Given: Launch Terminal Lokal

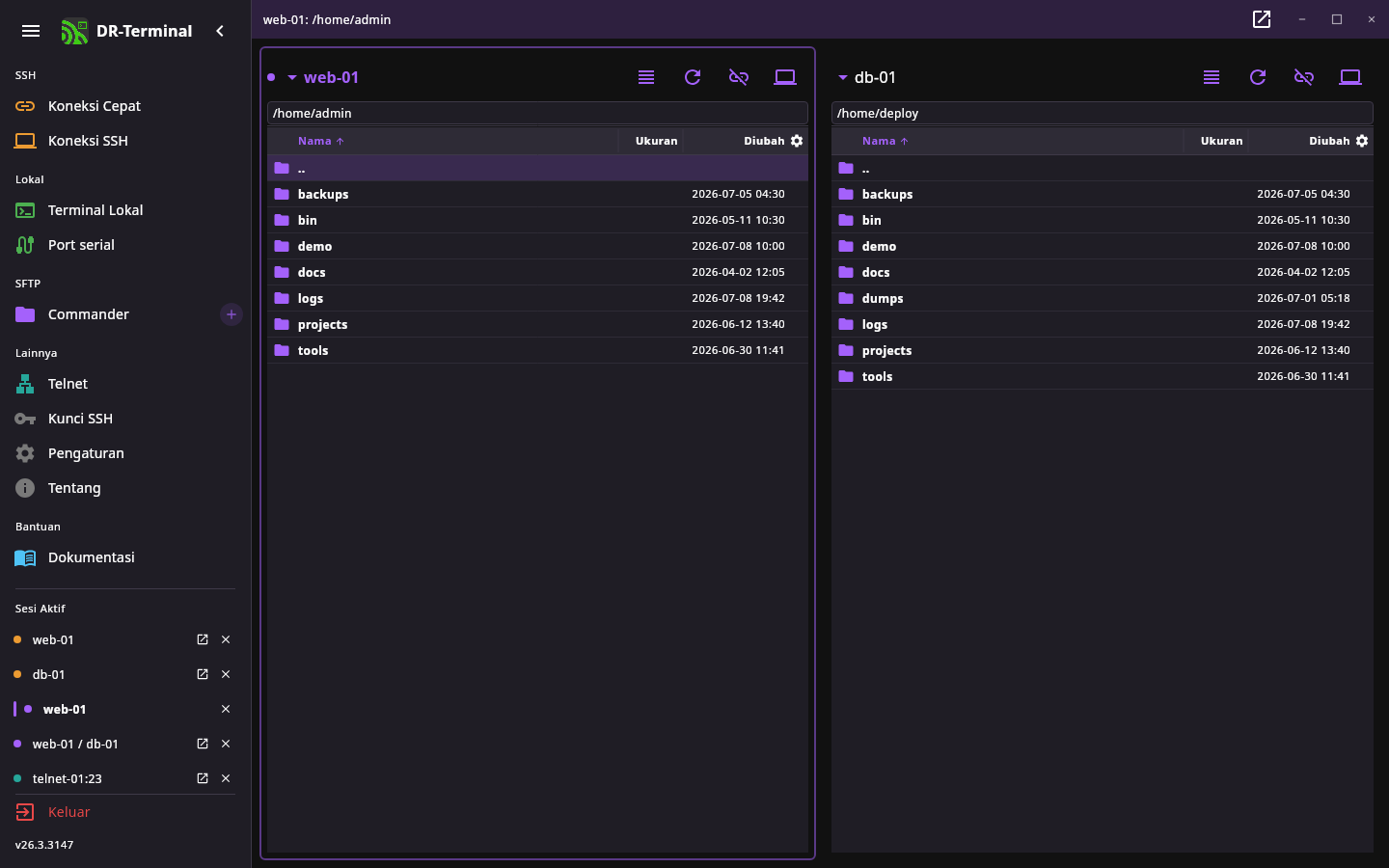Looking at the screenshot, I should tap(125, 210).
